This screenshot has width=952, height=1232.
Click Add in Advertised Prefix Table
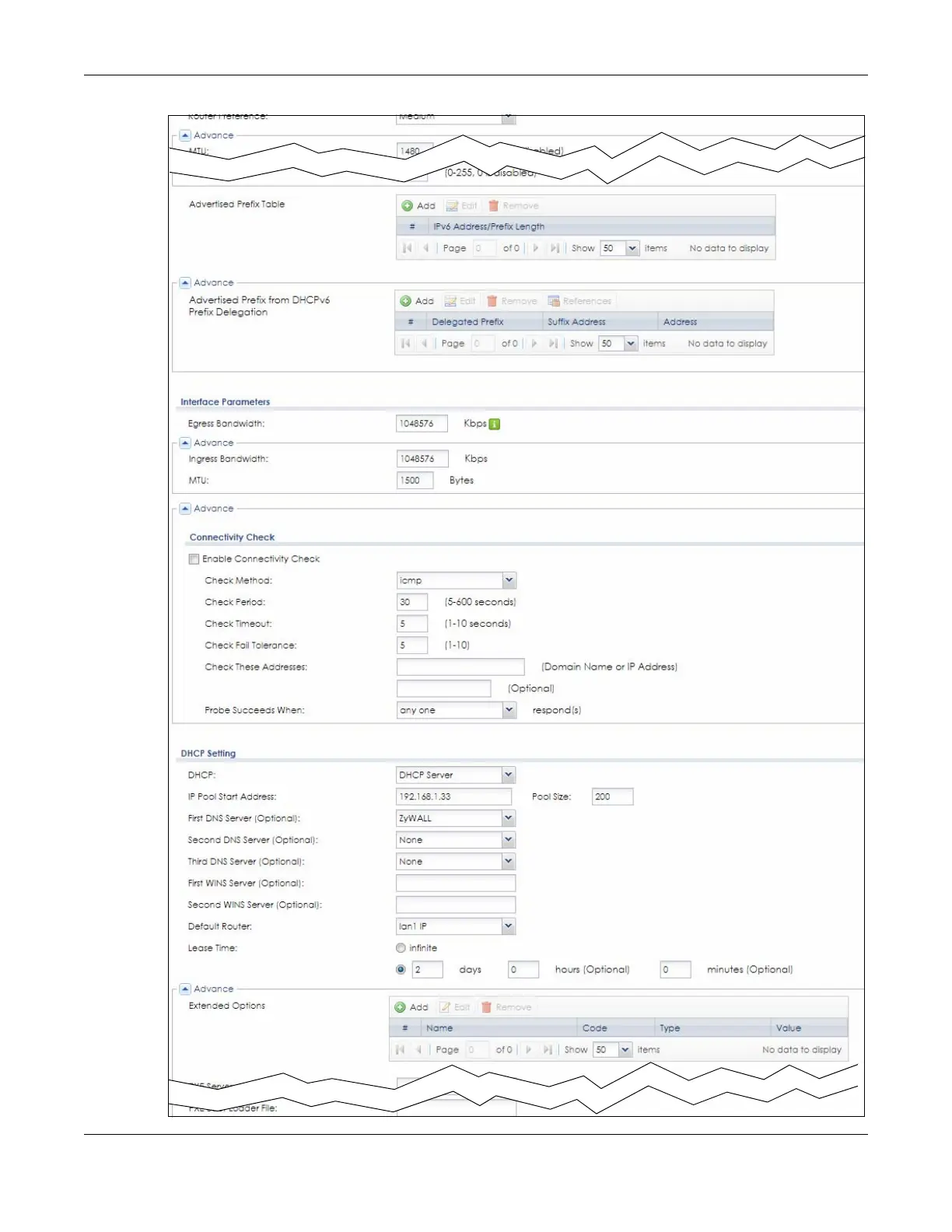click(418, 205)
